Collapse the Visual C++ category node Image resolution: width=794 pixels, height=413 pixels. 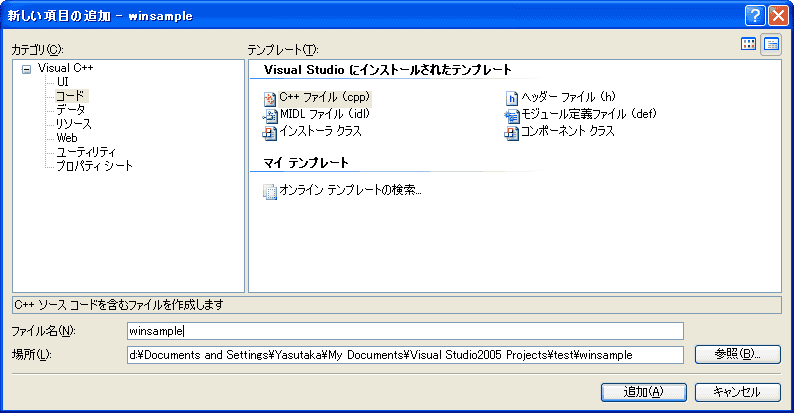[26, 69]
